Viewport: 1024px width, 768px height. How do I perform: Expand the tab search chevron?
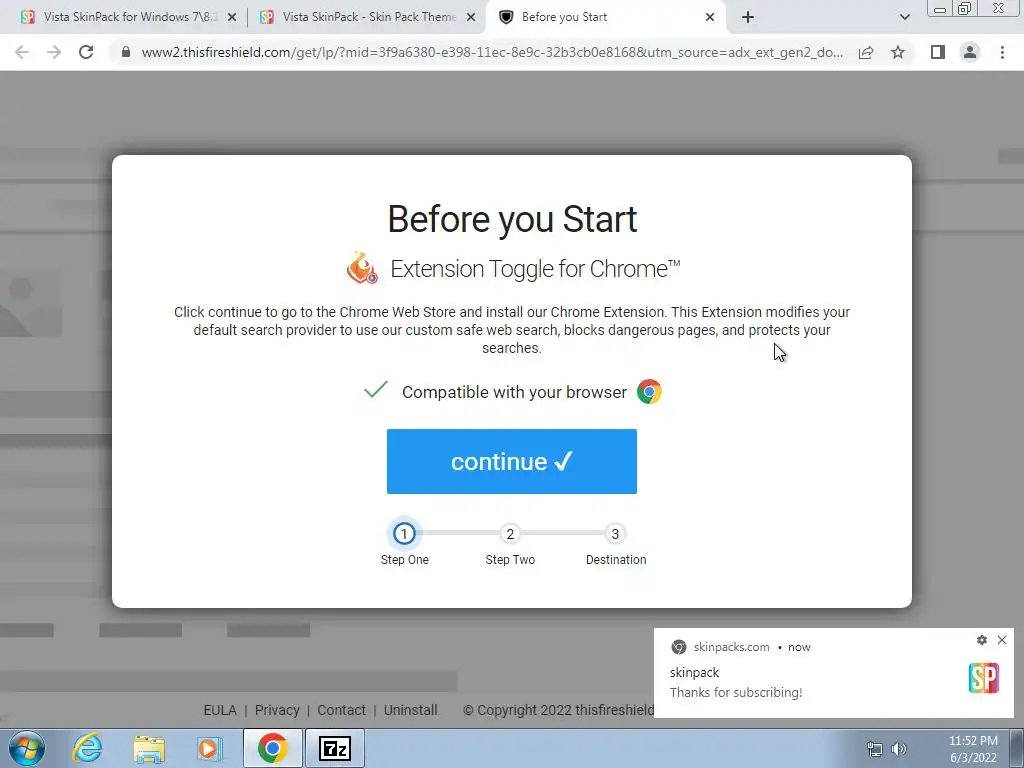(904, 18)
